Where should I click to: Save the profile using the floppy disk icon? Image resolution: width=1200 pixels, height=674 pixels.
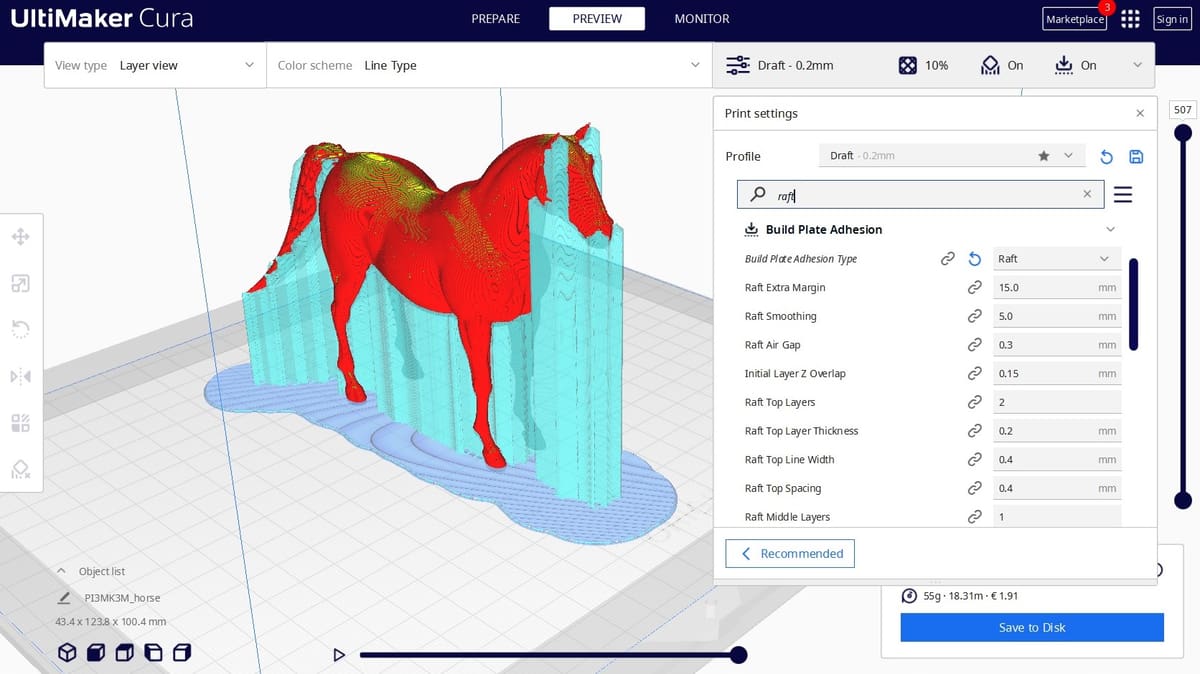click(x=1136, y=156)
